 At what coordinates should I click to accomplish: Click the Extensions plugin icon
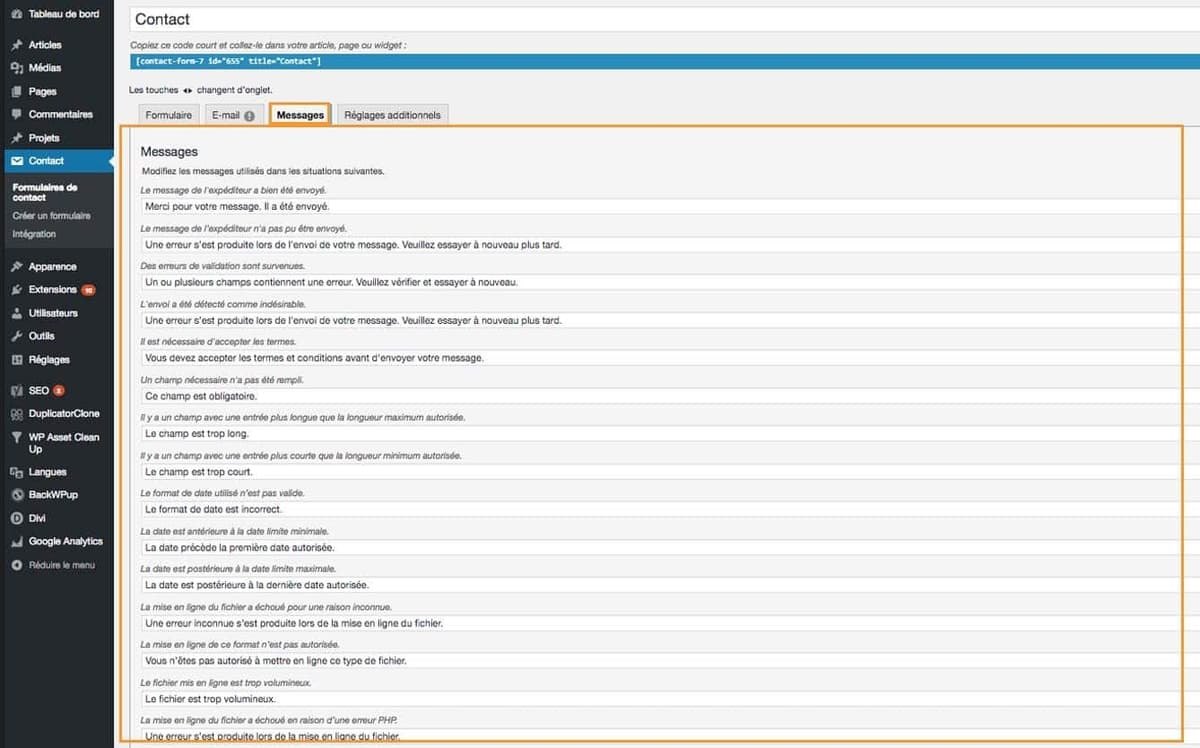tap(16, 290)
